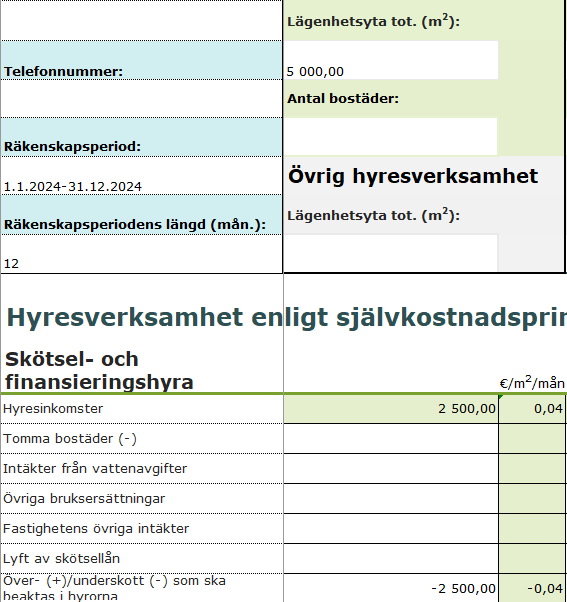
Task: Select Räkenskapsperiodens längd (mån.) label
Action: 141,215
